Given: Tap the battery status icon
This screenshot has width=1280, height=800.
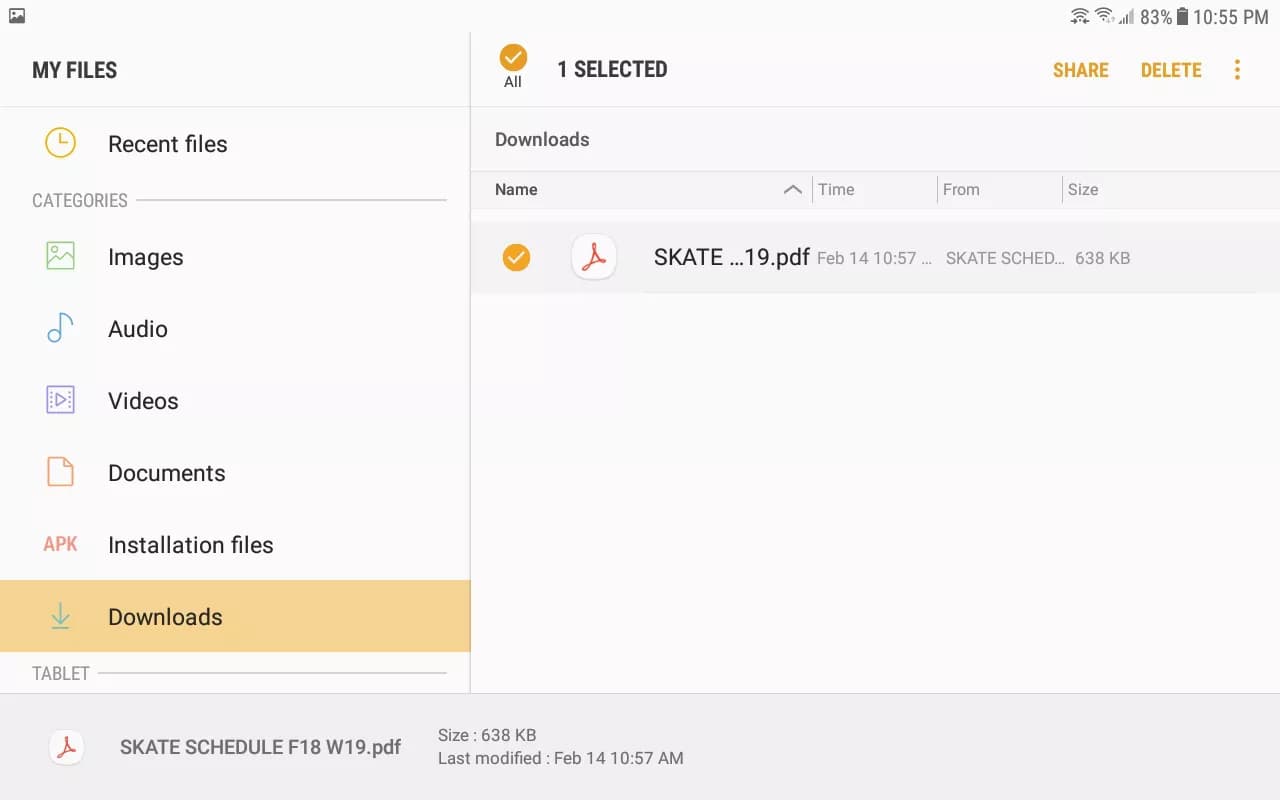Looking at the screenshot, I should pos(1182,16).
